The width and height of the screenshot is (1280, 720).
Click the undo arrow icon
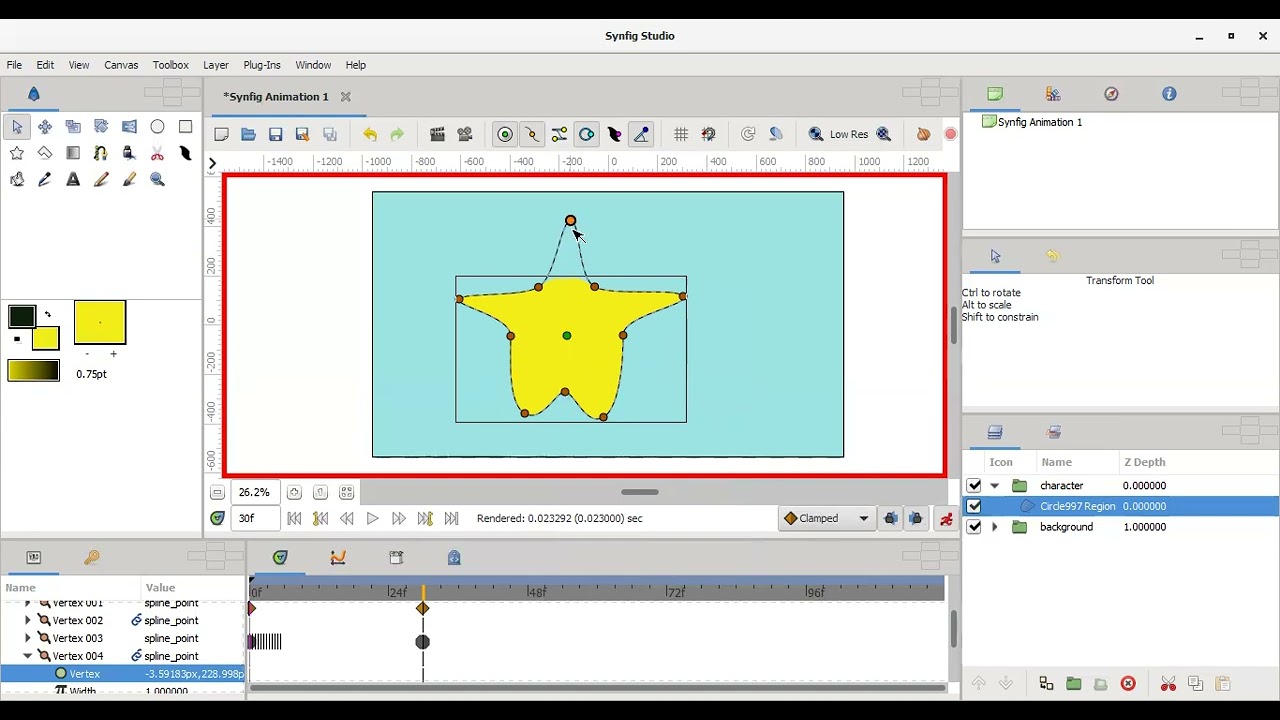pos(370,134)
